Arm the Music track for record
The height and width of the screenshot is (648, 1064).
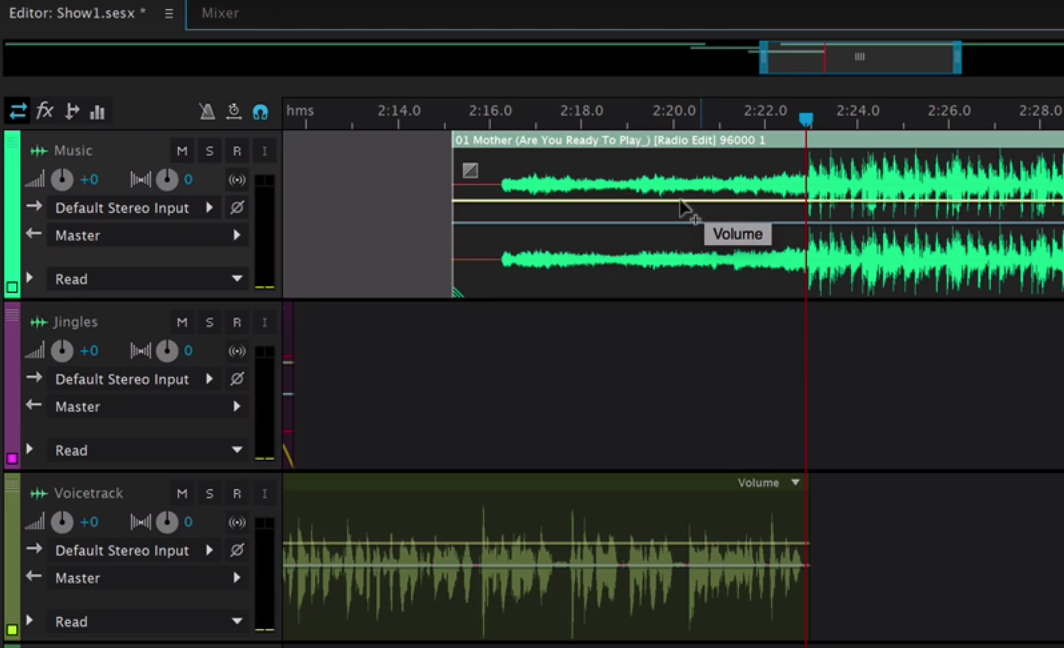pos(237,151)
